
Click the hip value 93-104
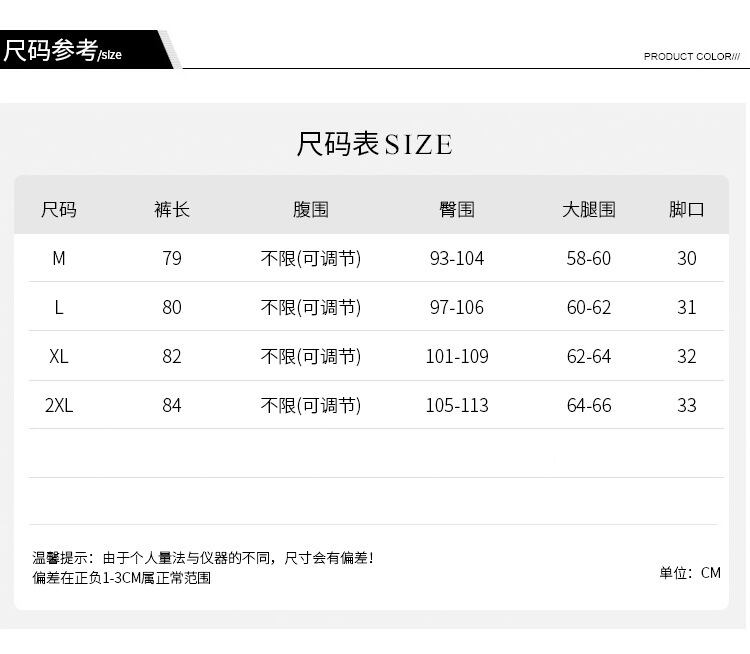coord(457,258)
